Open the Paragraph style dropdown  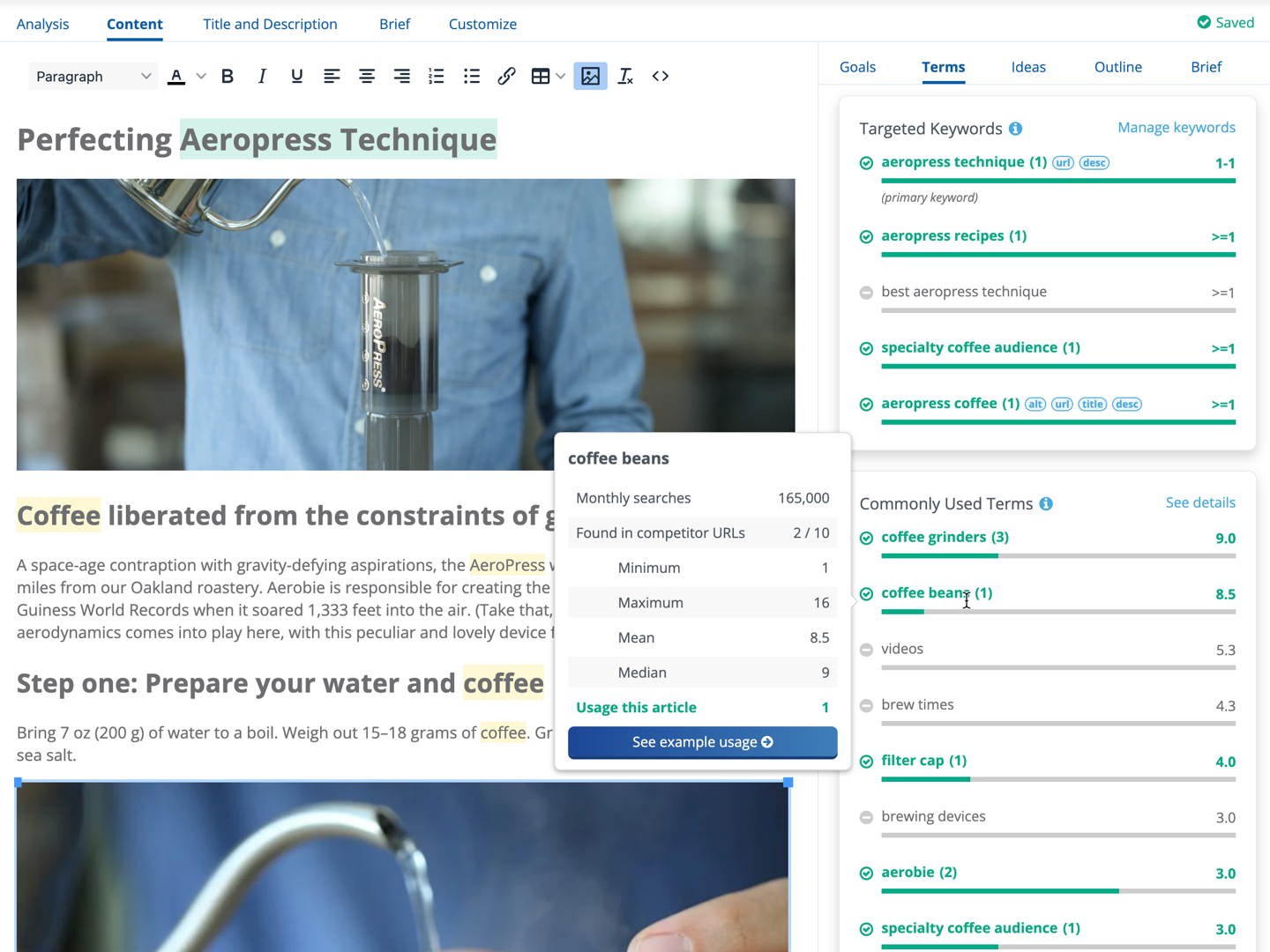93,76
